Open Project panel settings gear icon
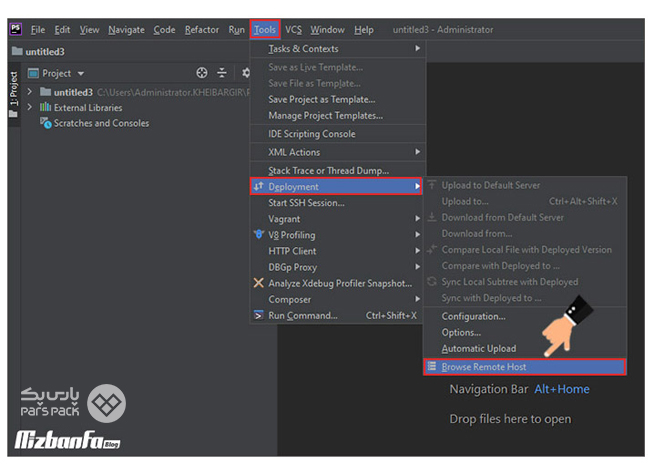This screenshot has width=648, height=464. [x=246, y=73]
